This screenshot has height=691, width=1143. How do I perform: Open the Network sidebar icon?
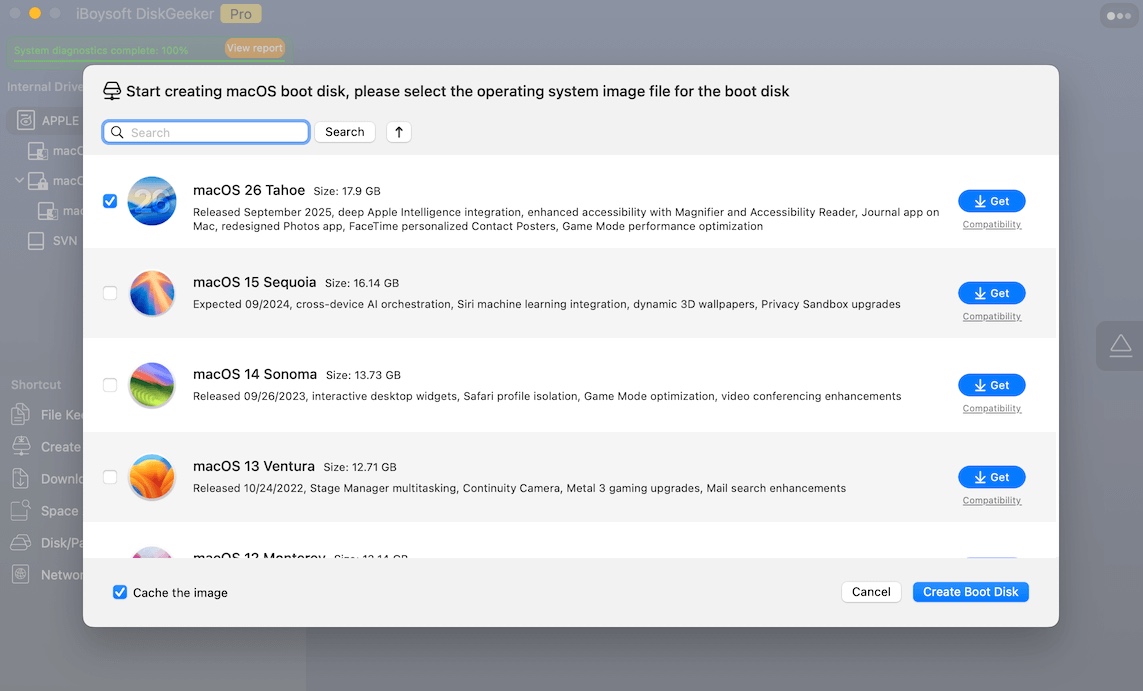(x=21, y=574)
